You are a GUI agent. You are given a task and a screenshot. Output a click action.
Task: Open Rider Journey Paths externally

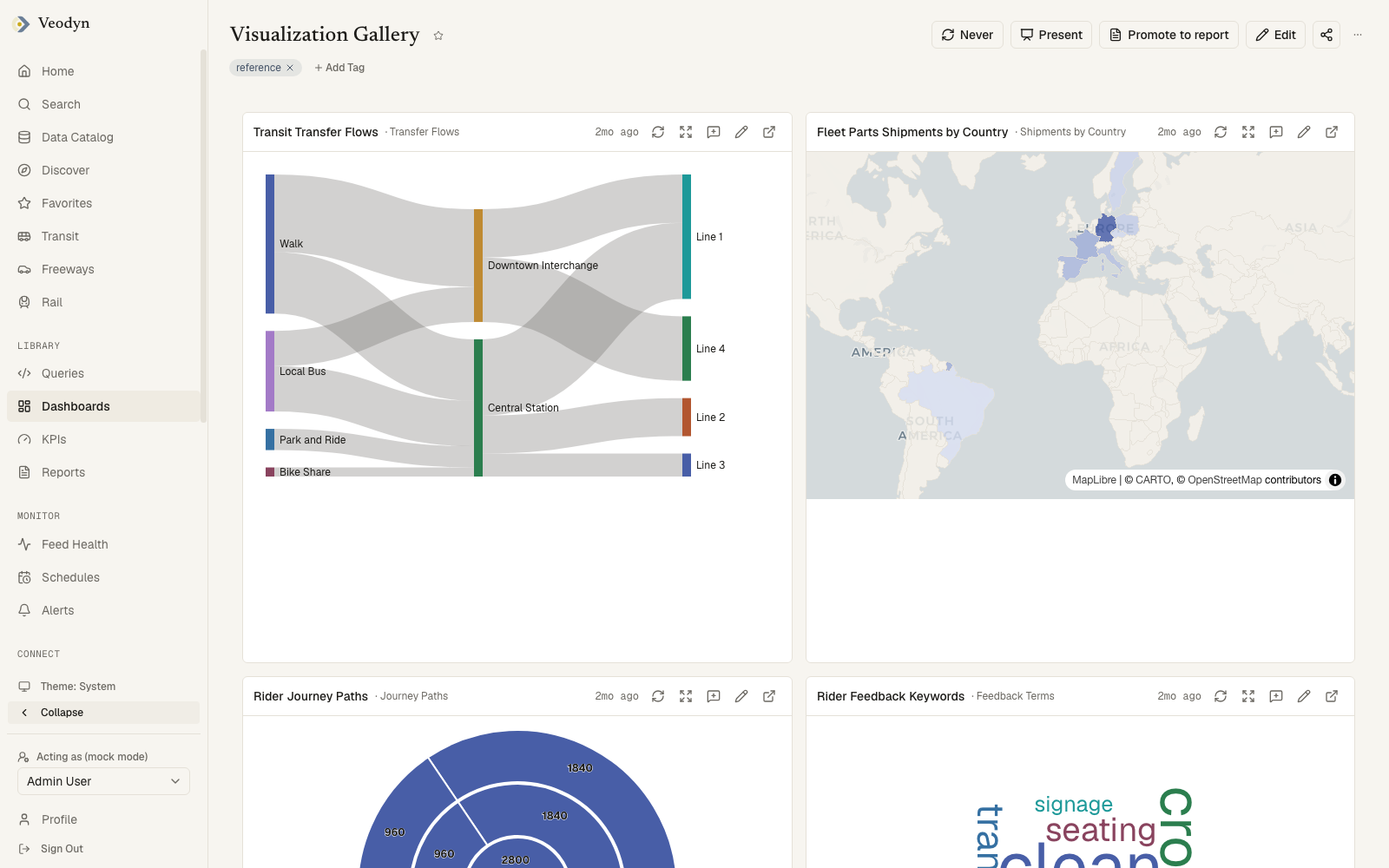[x=769, y=696]
